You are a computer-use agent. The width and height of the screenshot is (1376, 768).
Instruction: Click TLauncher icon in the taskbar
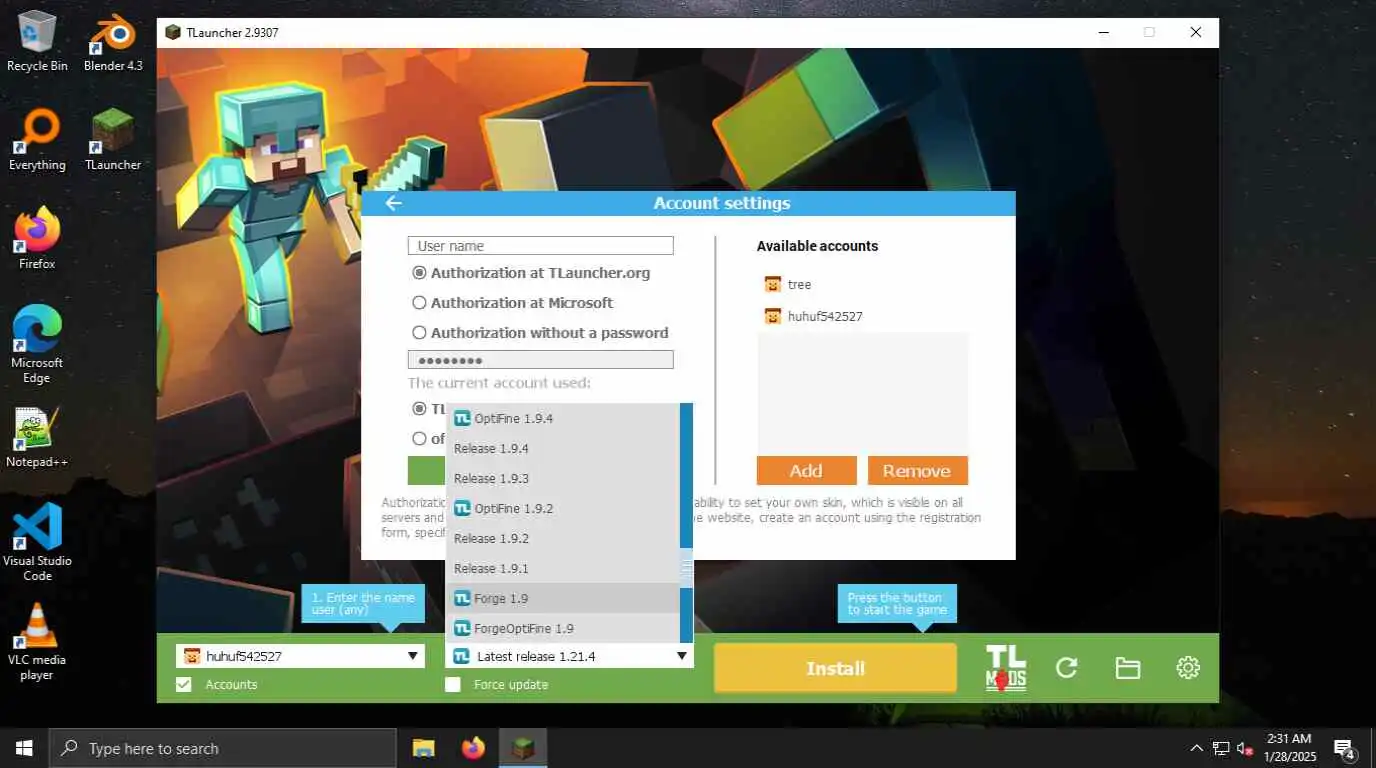[x=523, y=748]
